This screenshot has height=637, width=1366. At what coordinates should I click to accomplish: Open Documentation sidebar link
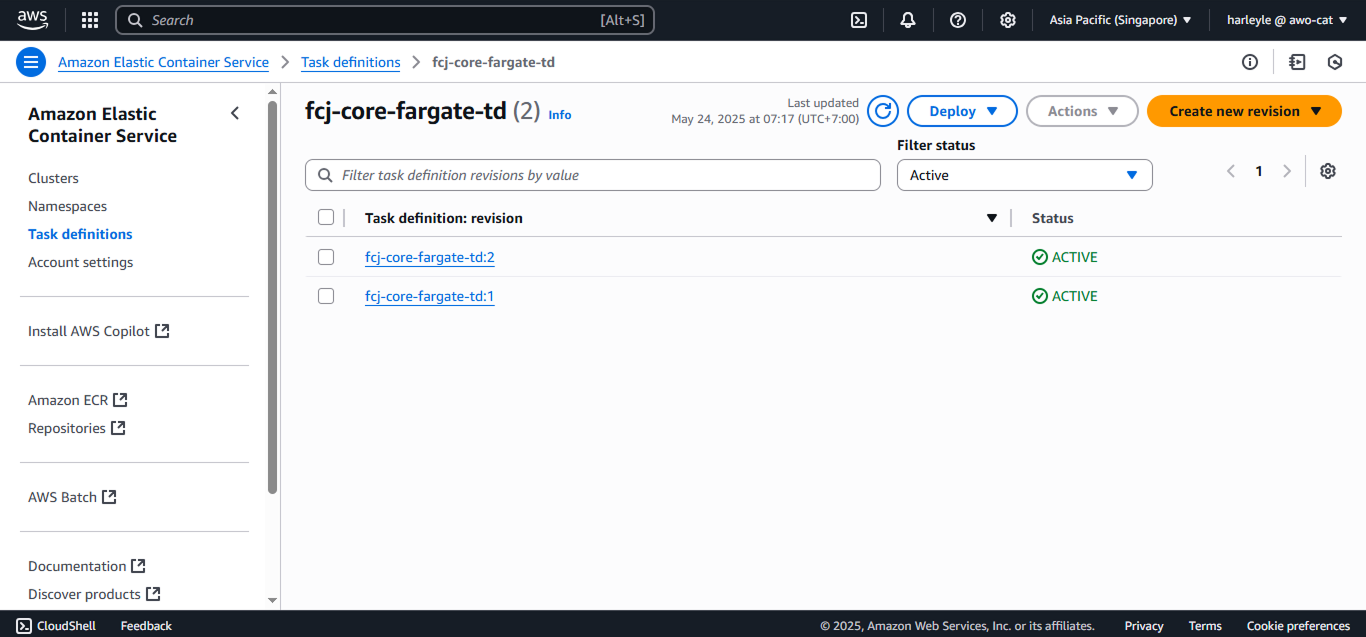tap(77, 566)
